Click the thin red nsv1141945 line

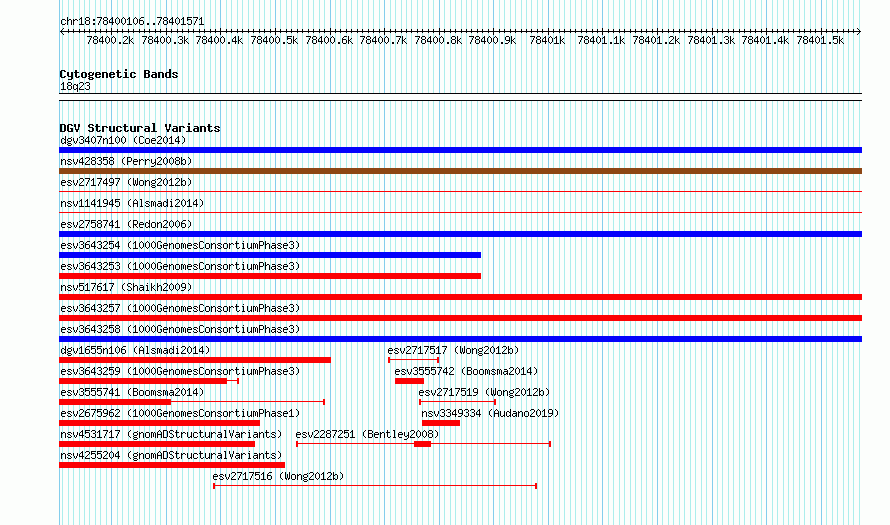tap(460, 213)
